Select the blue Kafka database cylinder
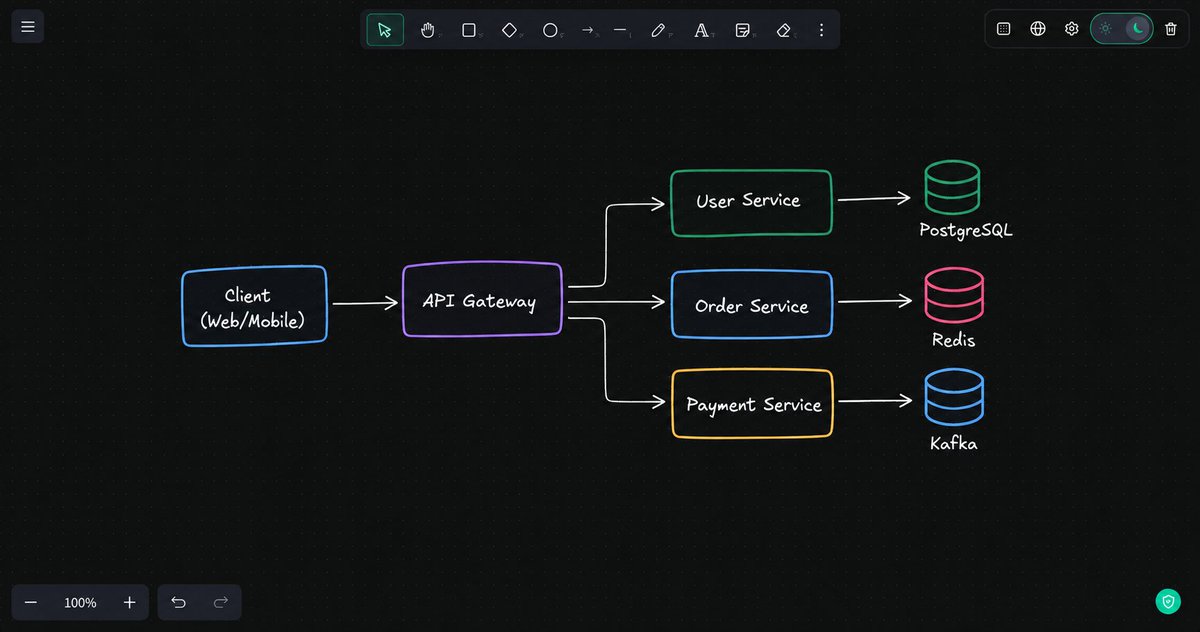 point(954,397)
